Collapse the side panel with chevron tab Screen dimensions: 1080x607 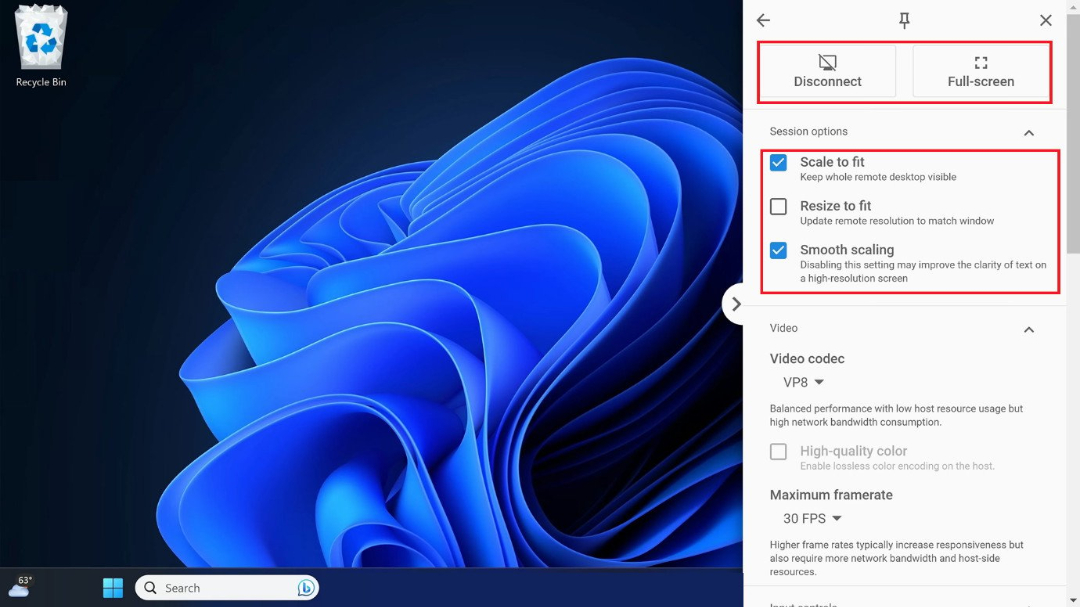(x=734, y=304)
